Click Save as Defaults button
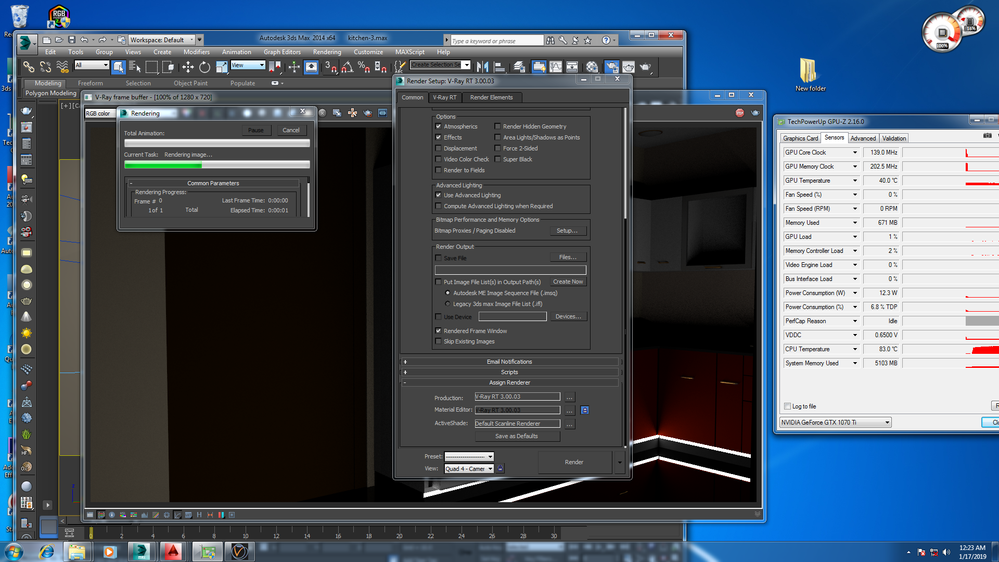 coord(517,436)
